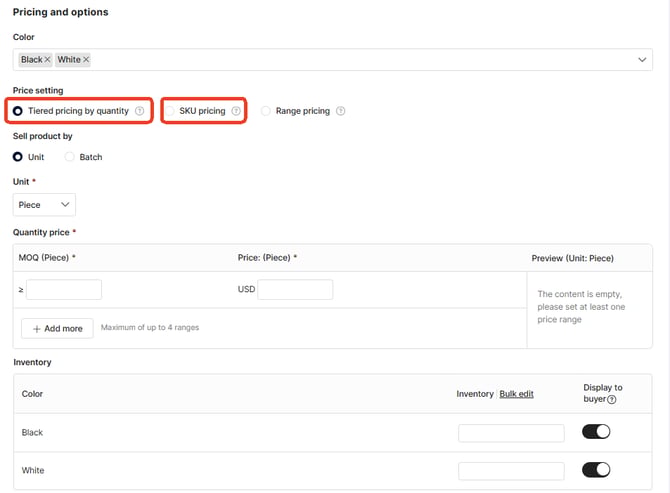This screenshot has height=493, width=670.
Task: Select Unit under Sell product by
Action: 18,157
